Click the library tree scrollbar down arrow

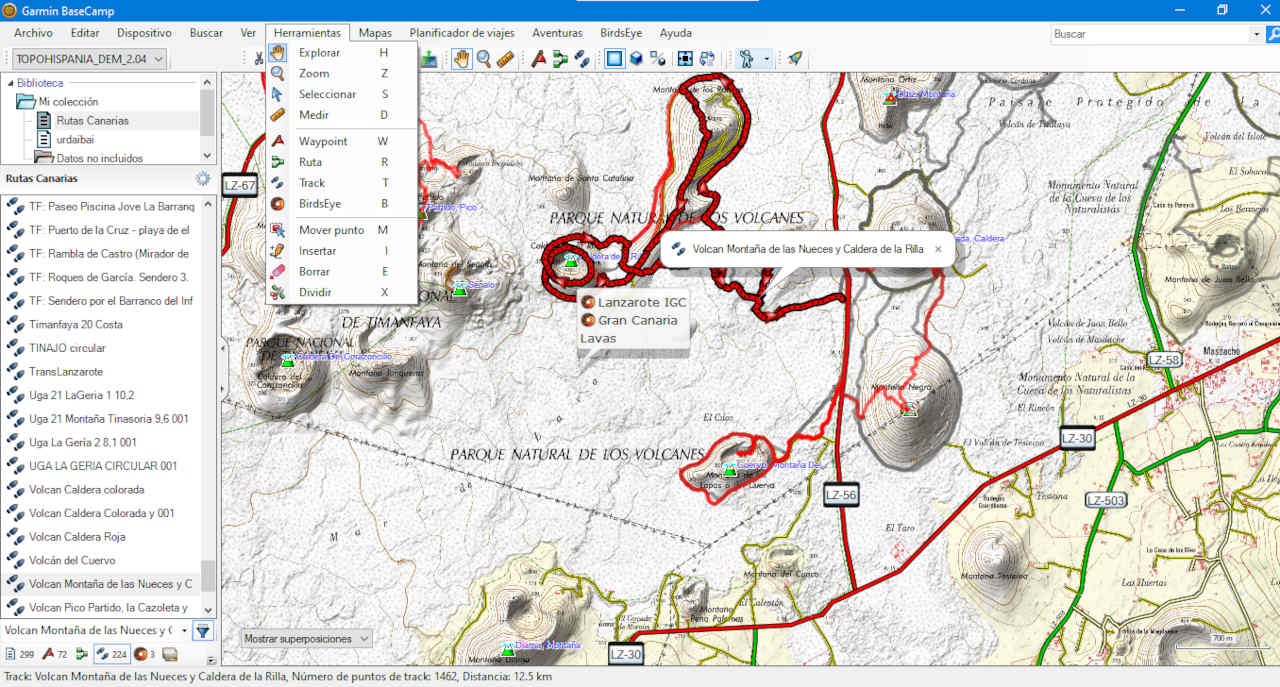point(208,156)
